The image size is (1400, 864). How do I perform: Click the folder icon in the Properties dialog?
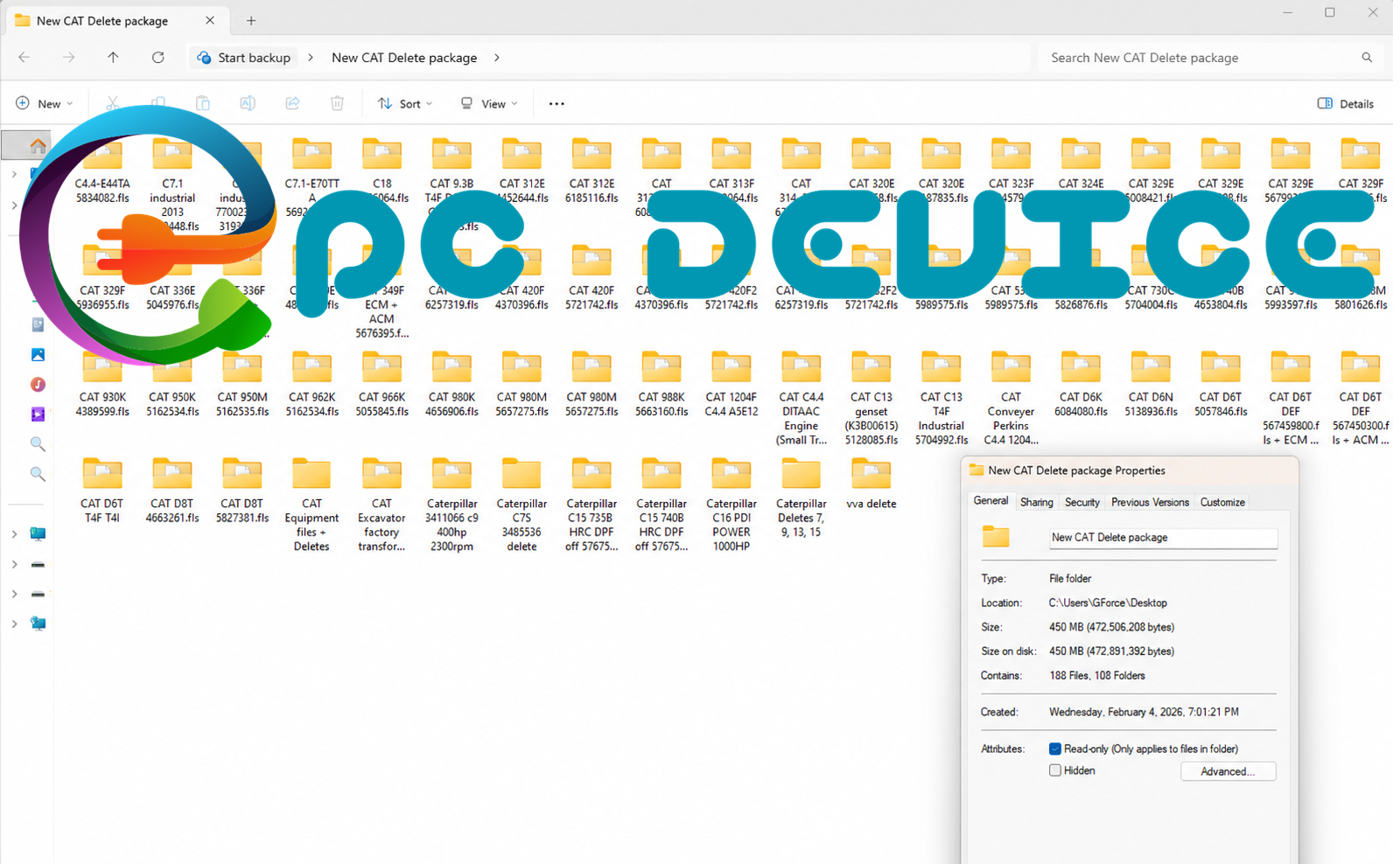point(996,537)
